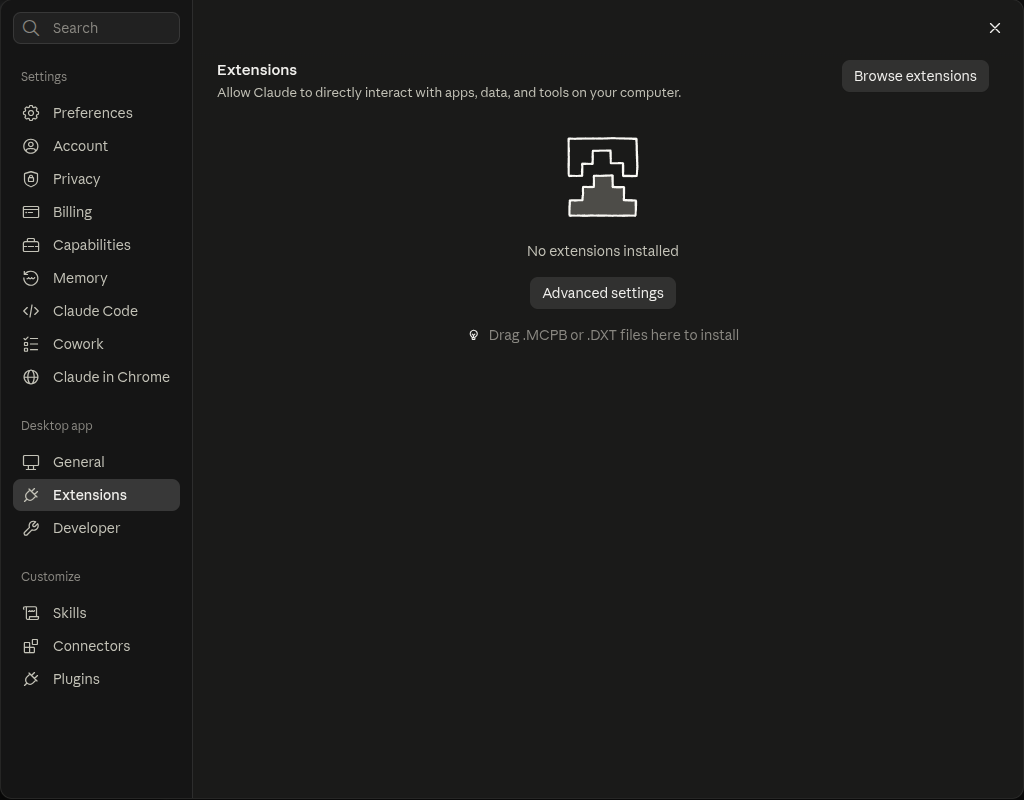Click the Browse extensions button
The image size is (1024, 800).
(x=915, y=76)
